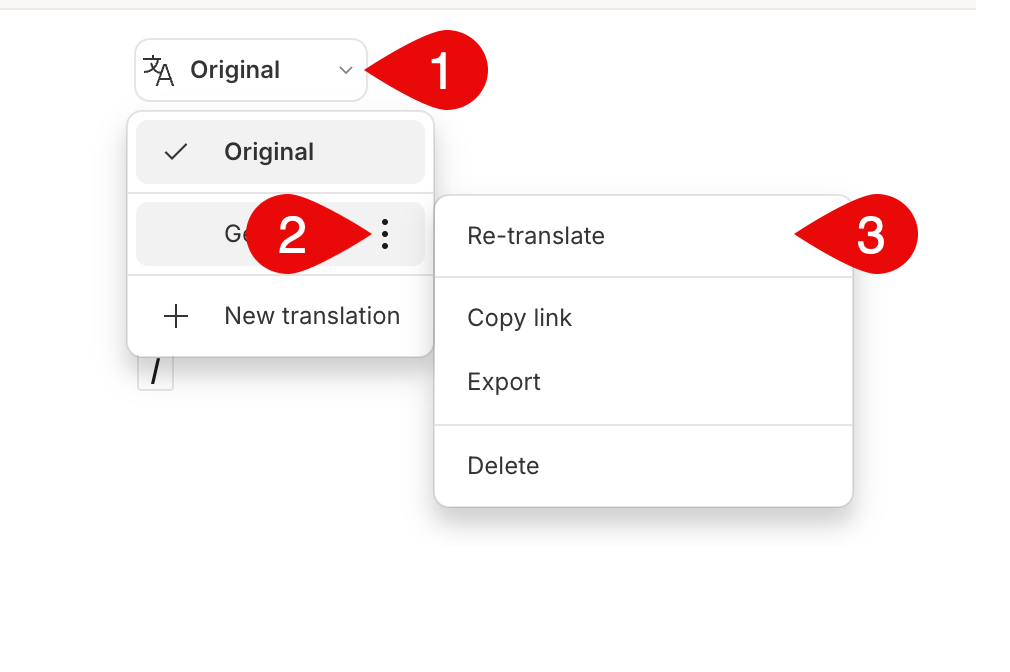Open the Original language dropdown
Viewport: 1010px width, 672px height.
(251, 70)
